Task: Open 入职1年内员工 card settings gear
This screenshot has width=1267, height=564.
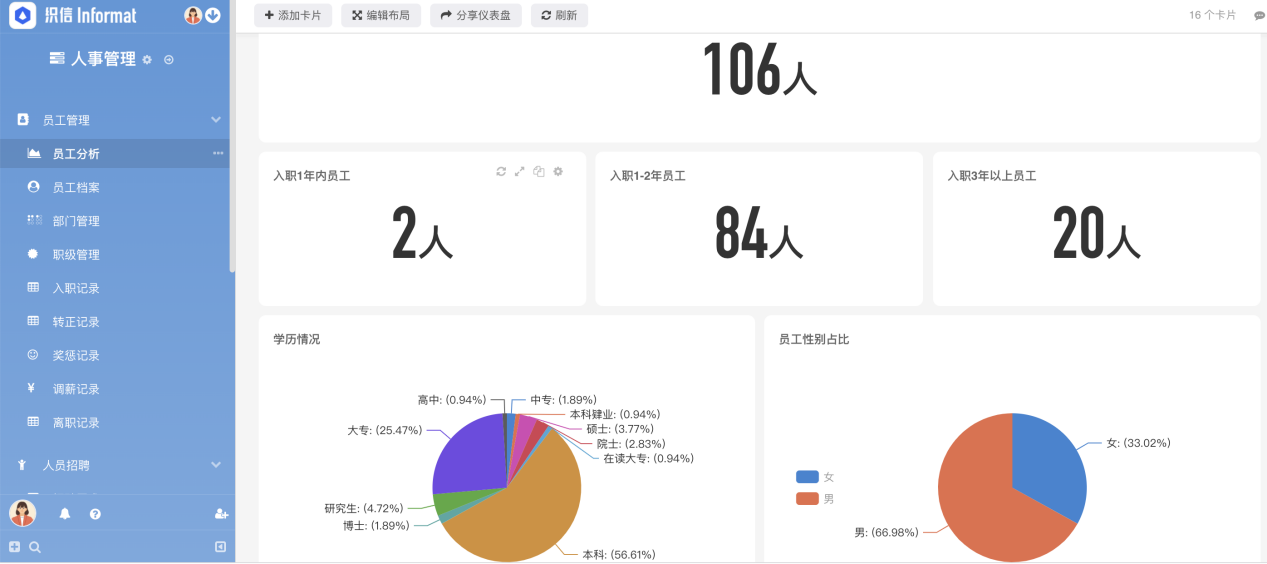Action: tap(558, 172)
